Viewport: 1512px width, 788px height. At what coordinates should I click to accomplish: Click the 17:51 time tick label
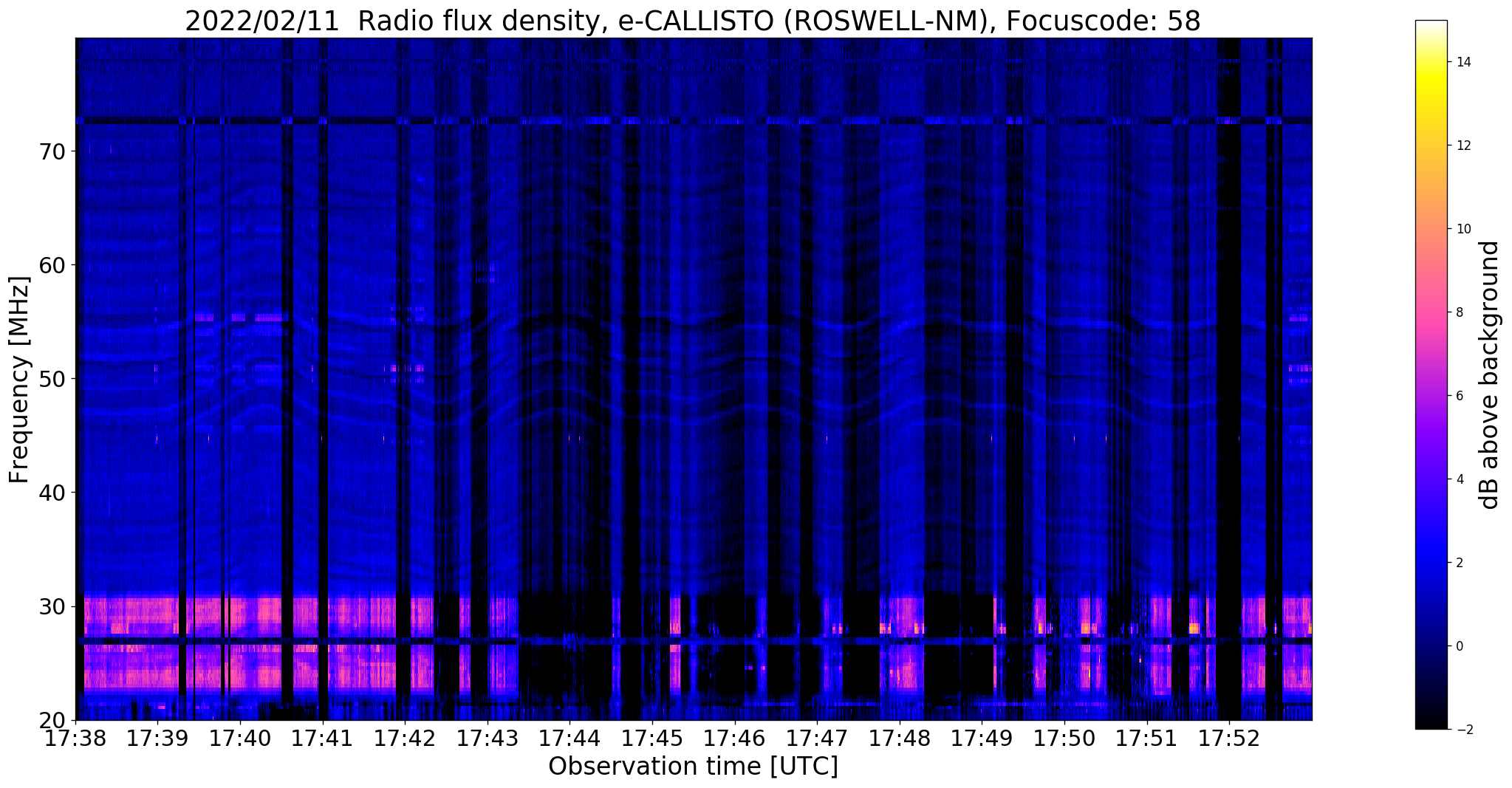(x=1147, y=739)
